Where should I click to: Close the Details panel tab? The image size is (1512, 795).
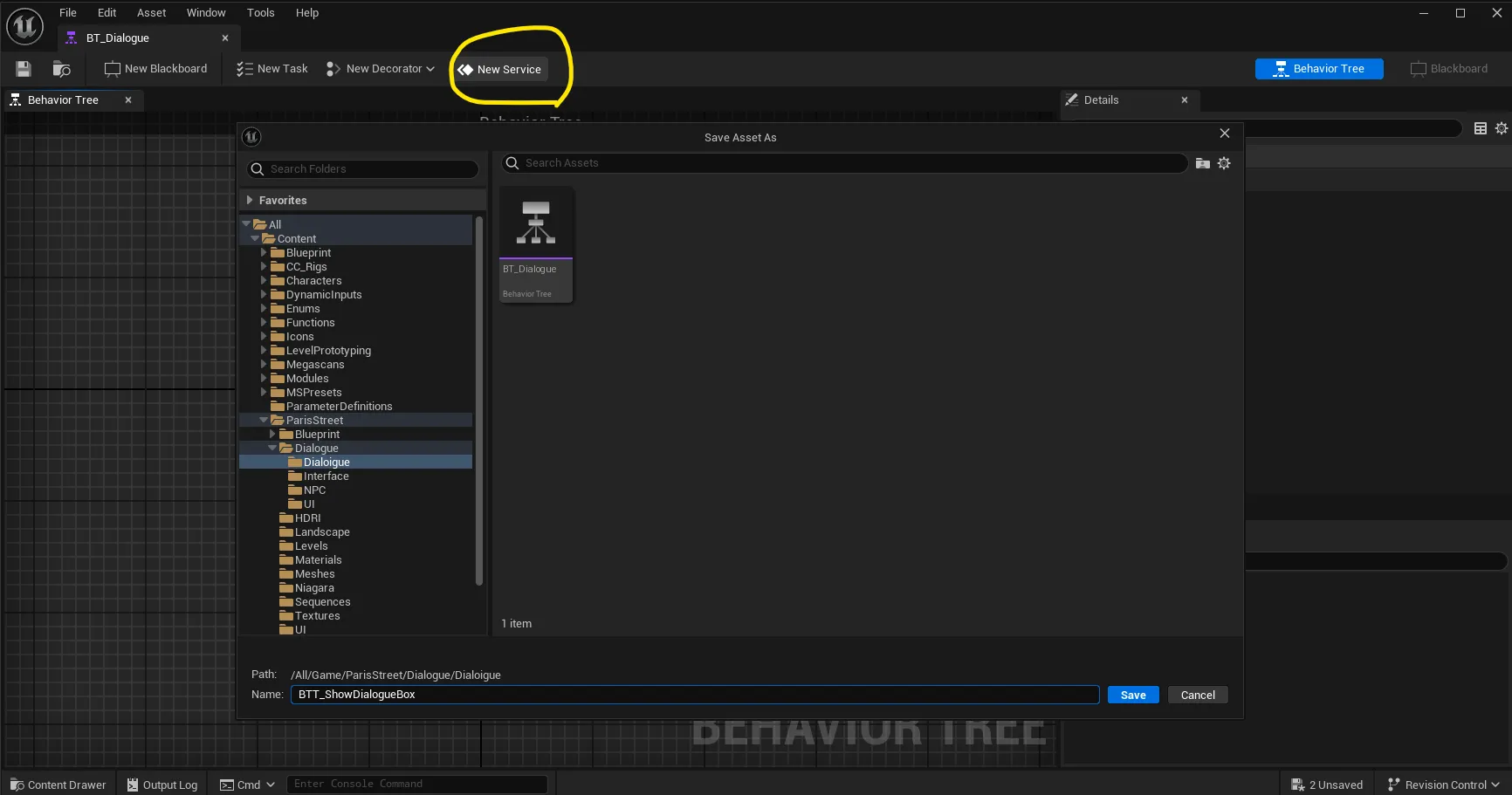(x=1185, y=100)
